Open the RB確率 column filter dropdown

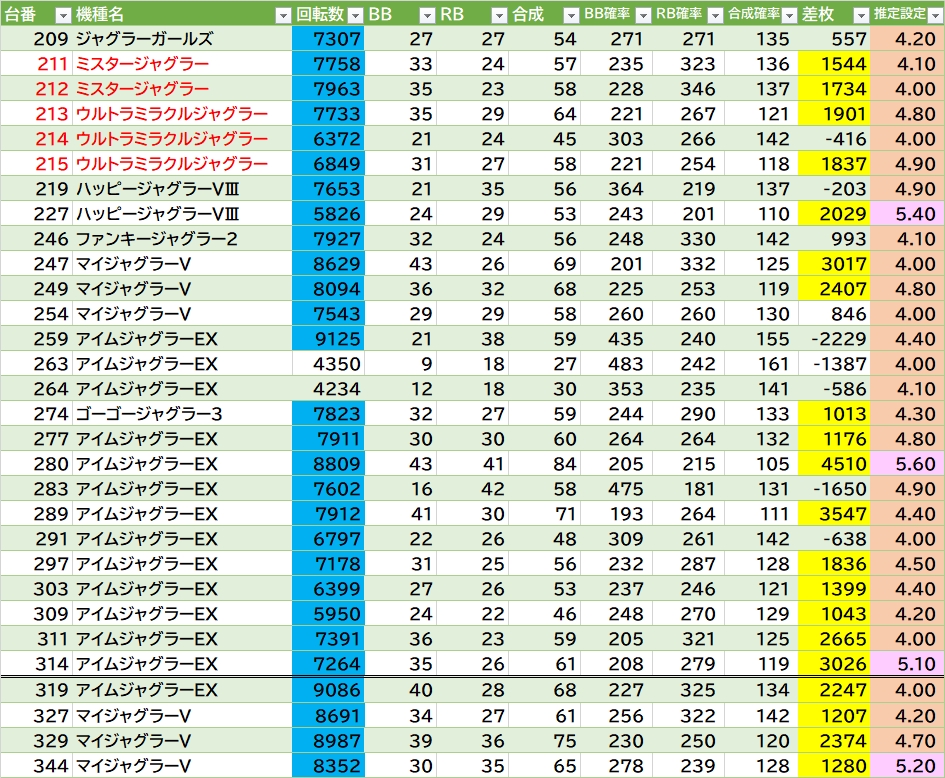[715, 15]
